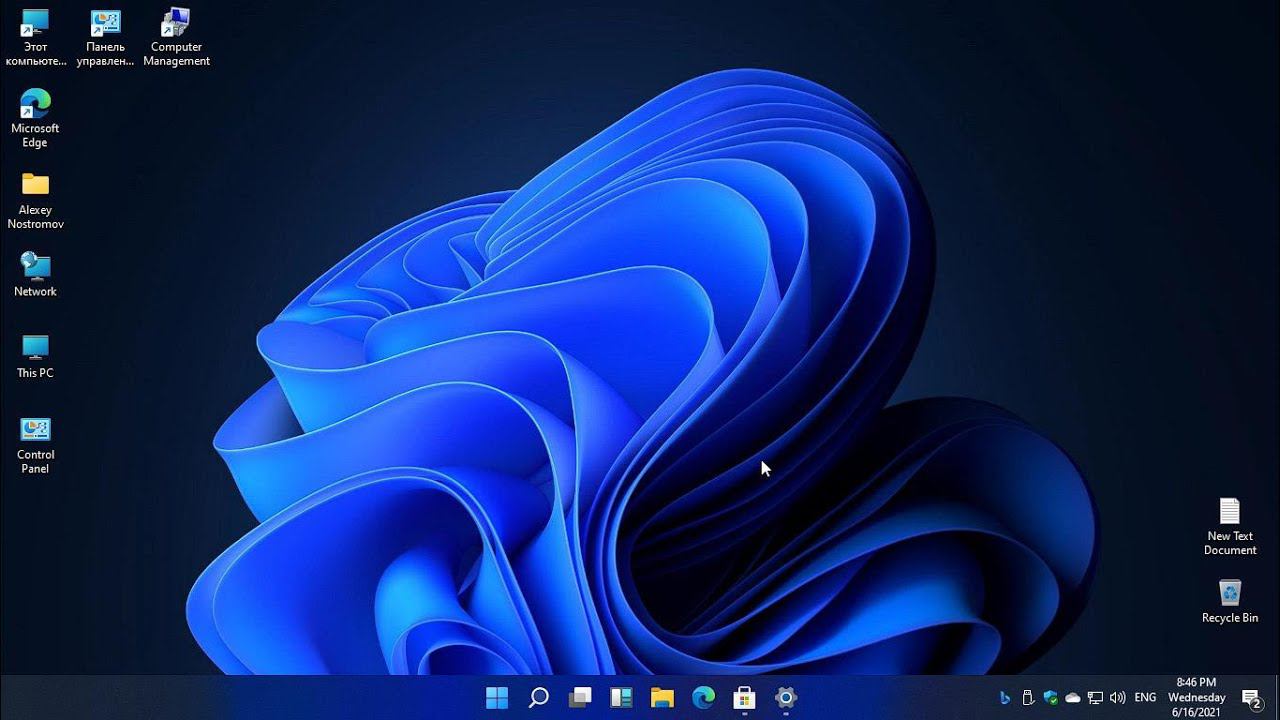Viewport: 1280px width, 720px height.
Task: Select the Control Panel desktop icon
Action: (35, 445)
